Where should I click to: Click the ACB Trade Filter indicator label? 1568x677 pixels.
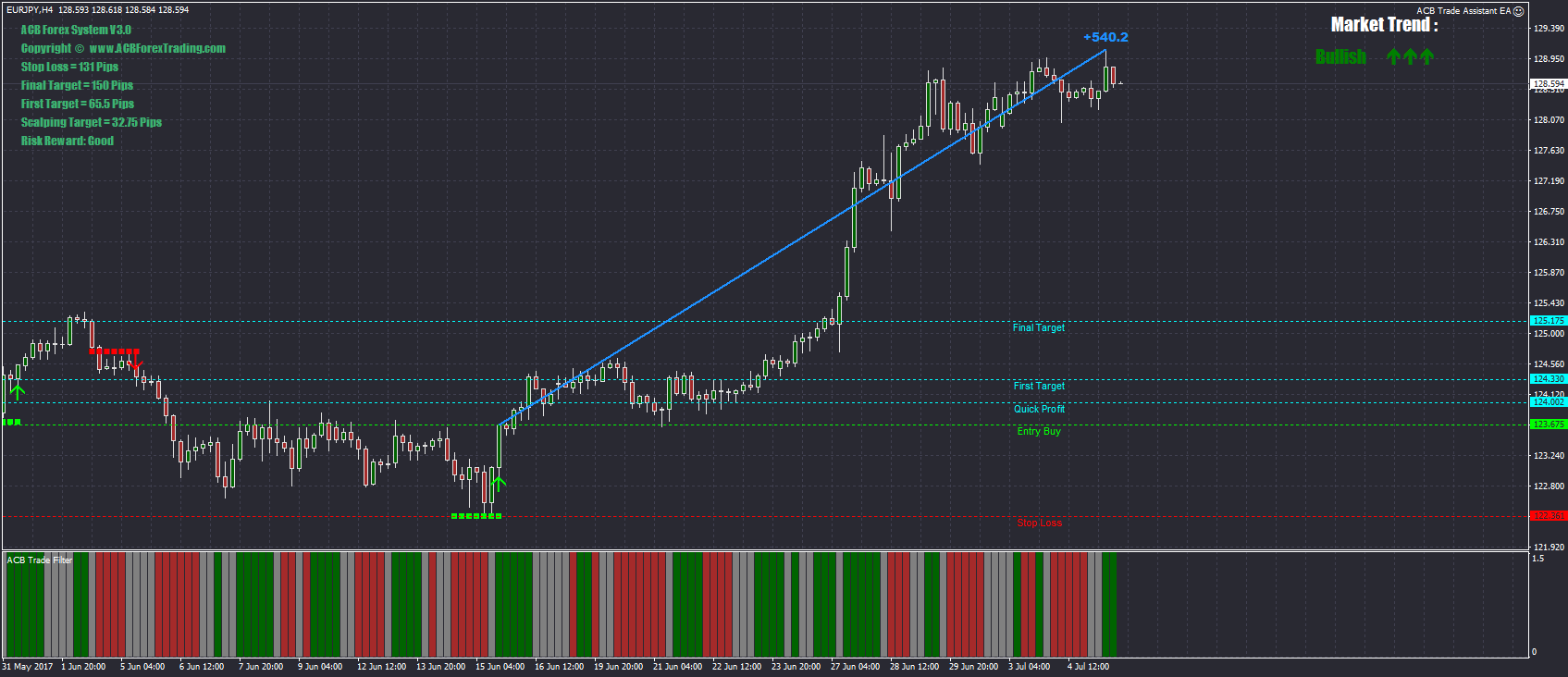pos(39,560)
